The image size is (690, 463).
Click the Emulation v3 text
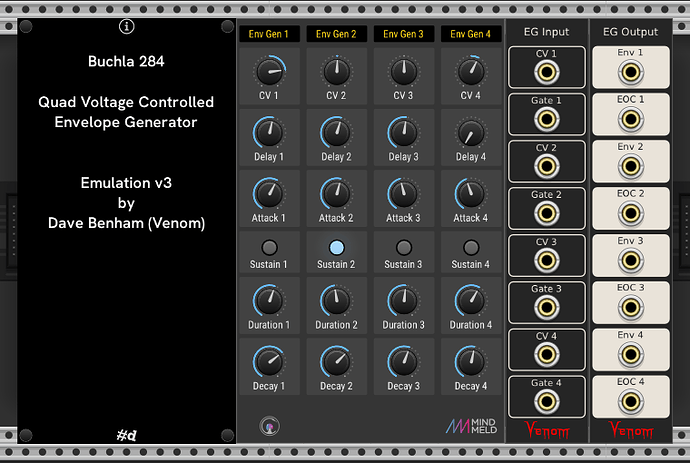pos(126,183)
